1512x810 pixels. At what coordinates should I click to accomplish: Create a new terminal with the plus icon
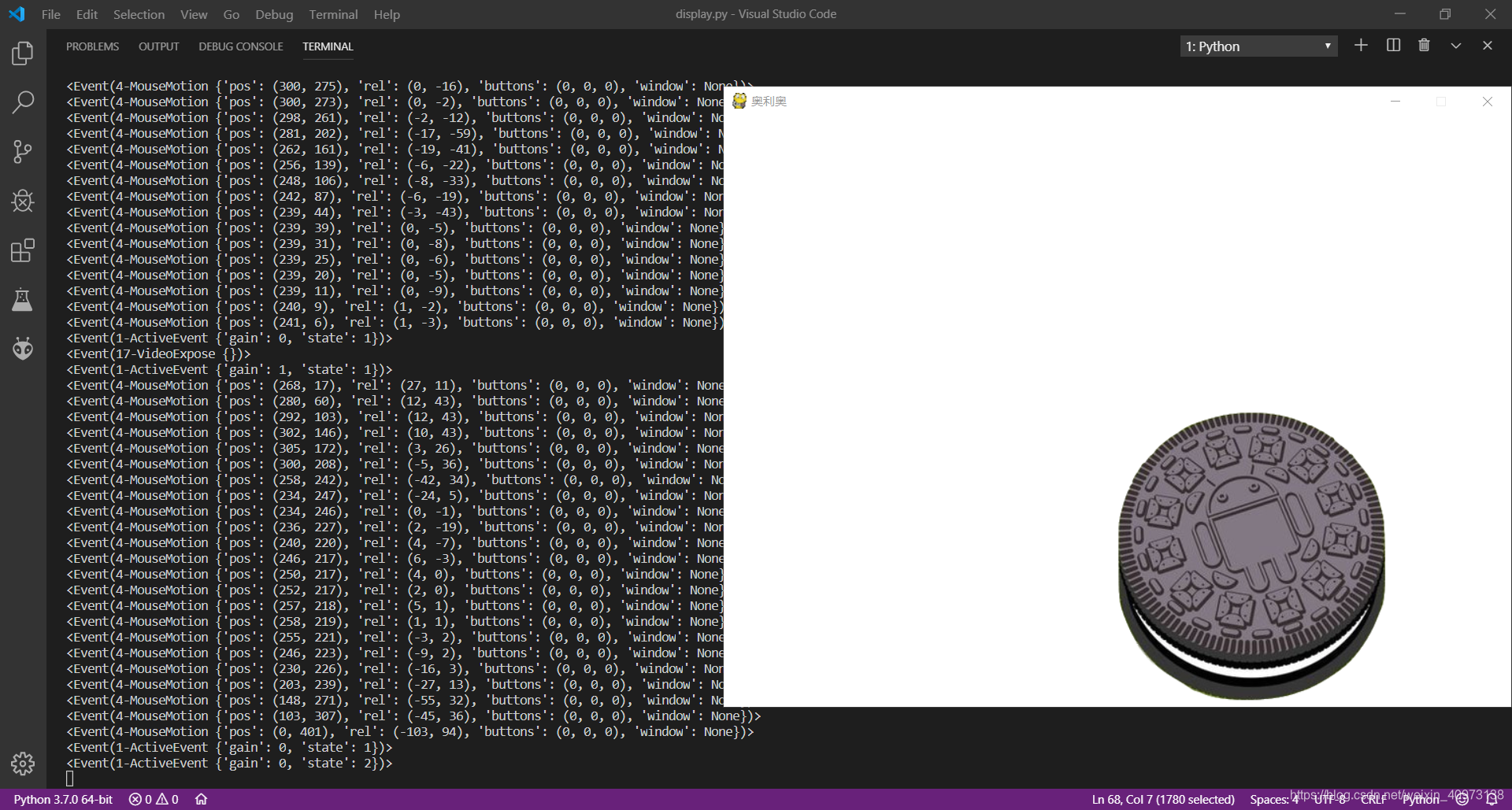[x=1361, y=46]
